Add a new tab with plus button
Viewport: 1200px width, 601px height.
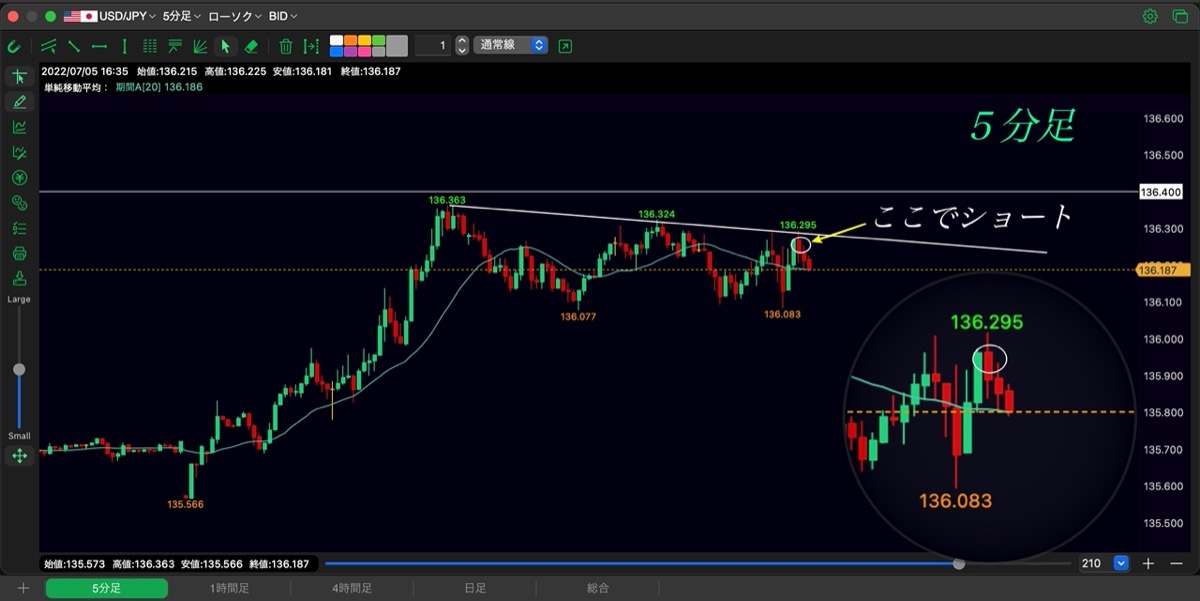[22, 588]
